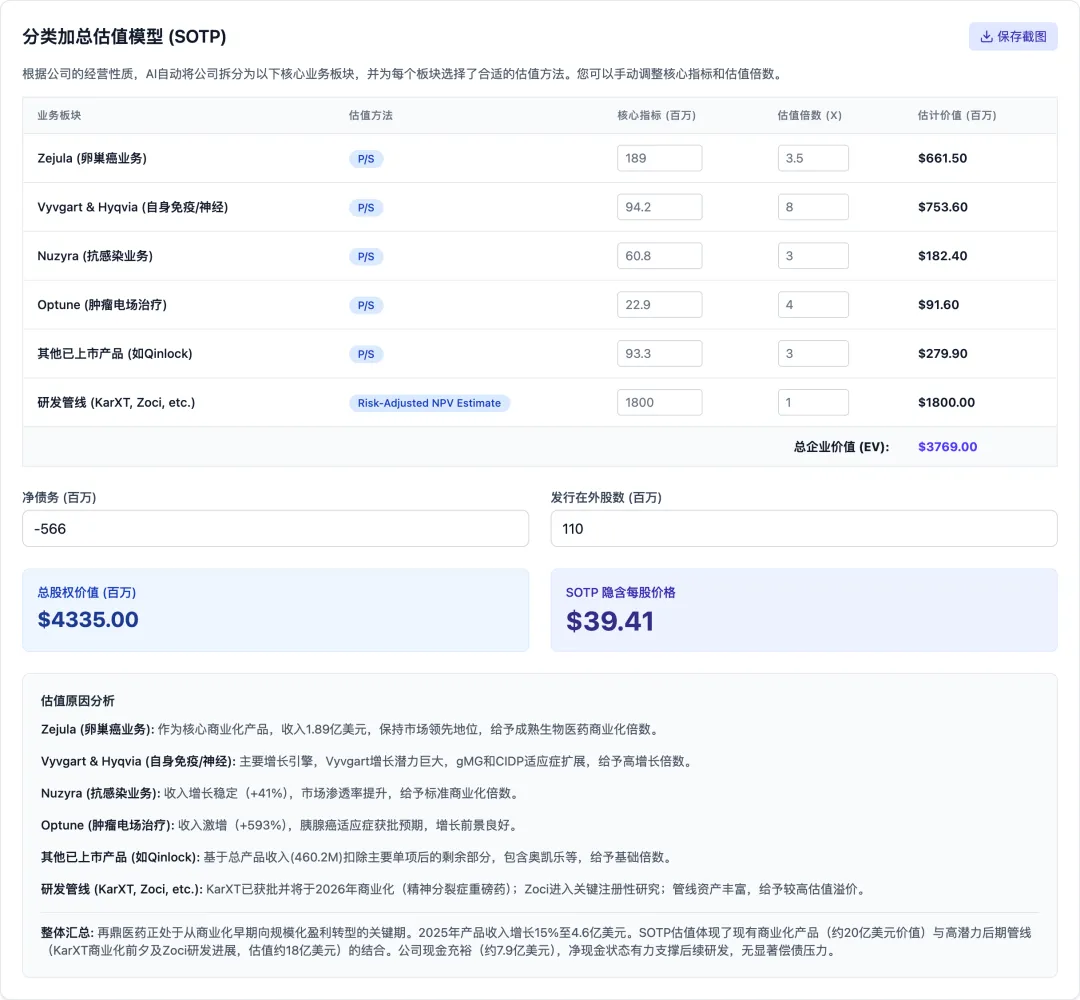
Task: Edit 其他已上市产品 core metric 93.3
Action: coord(659,353)
